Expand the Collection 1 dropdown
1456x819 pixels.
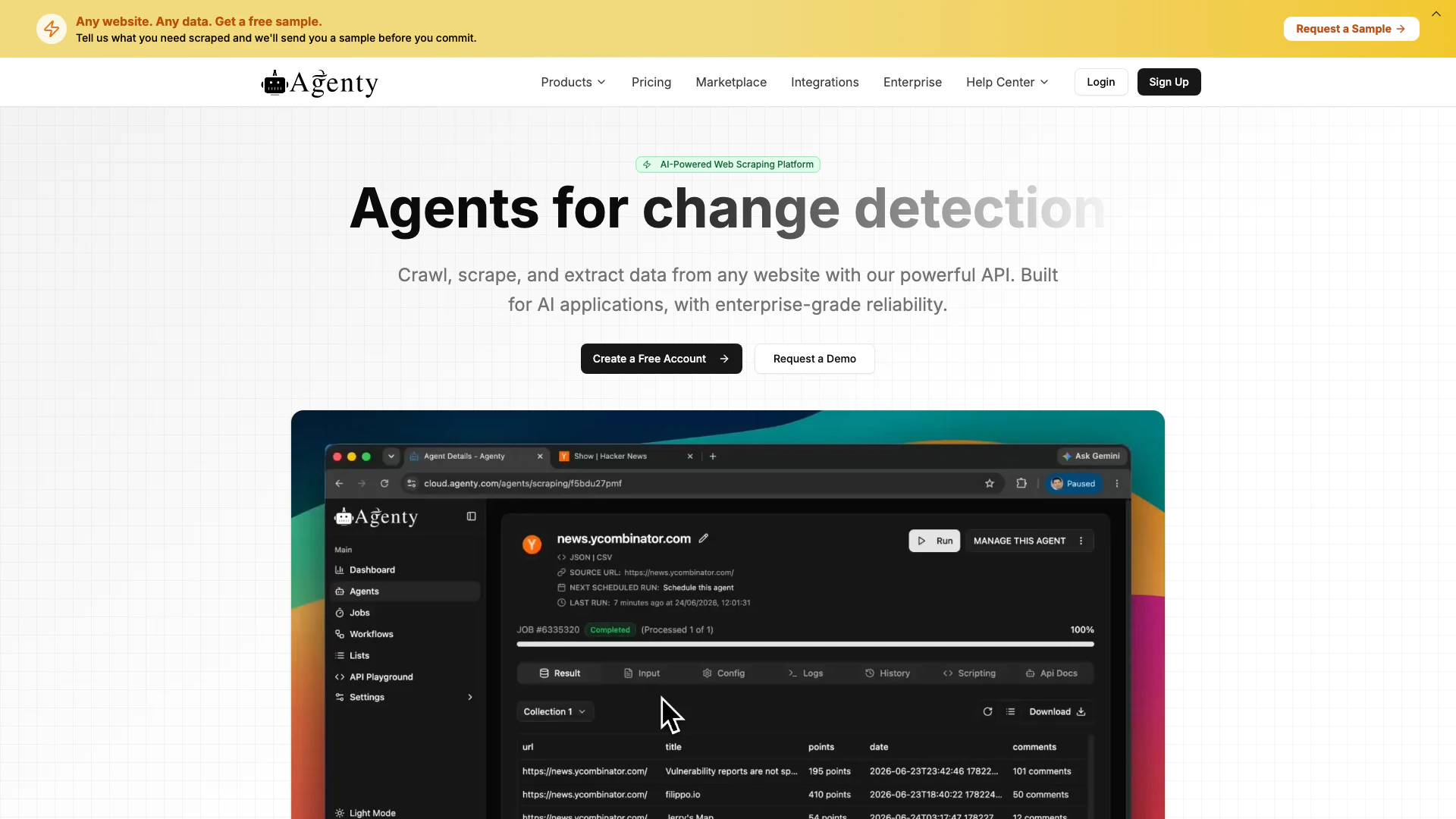[x=554, y=711]
